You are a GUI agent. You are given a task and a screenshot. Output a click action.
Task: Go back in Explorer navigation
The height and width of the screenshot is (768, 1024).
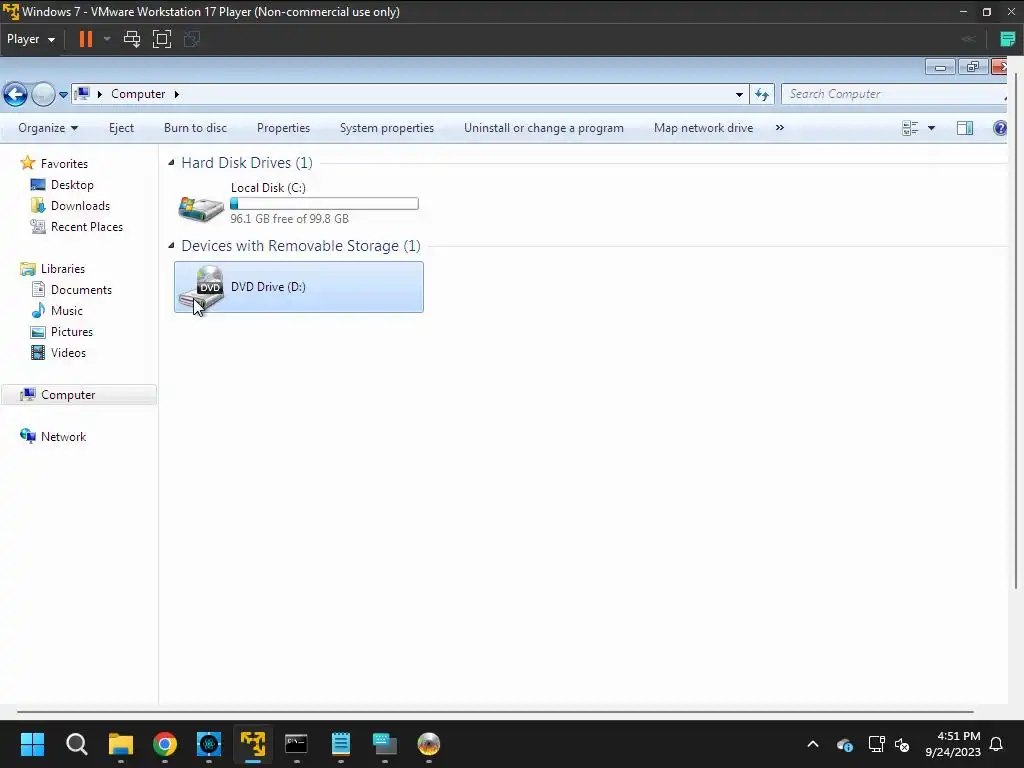tap(15, 95)
